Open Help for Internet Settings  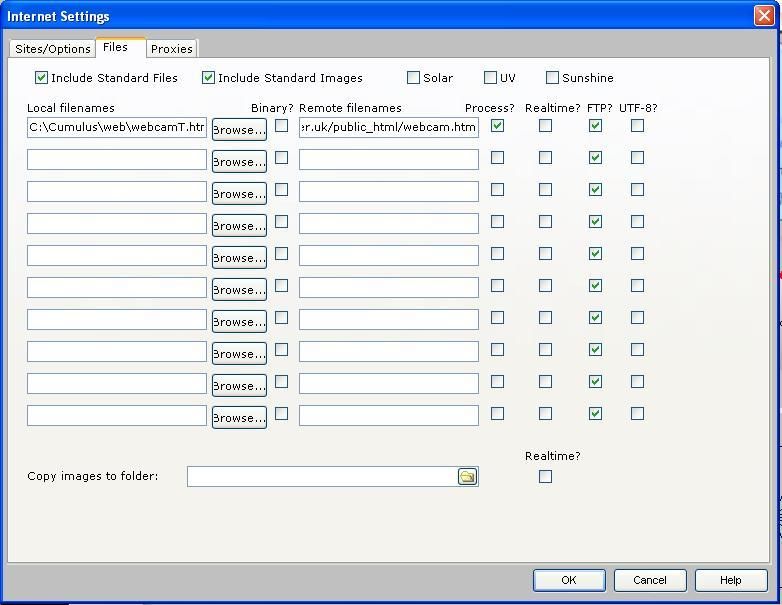(731, 580)
